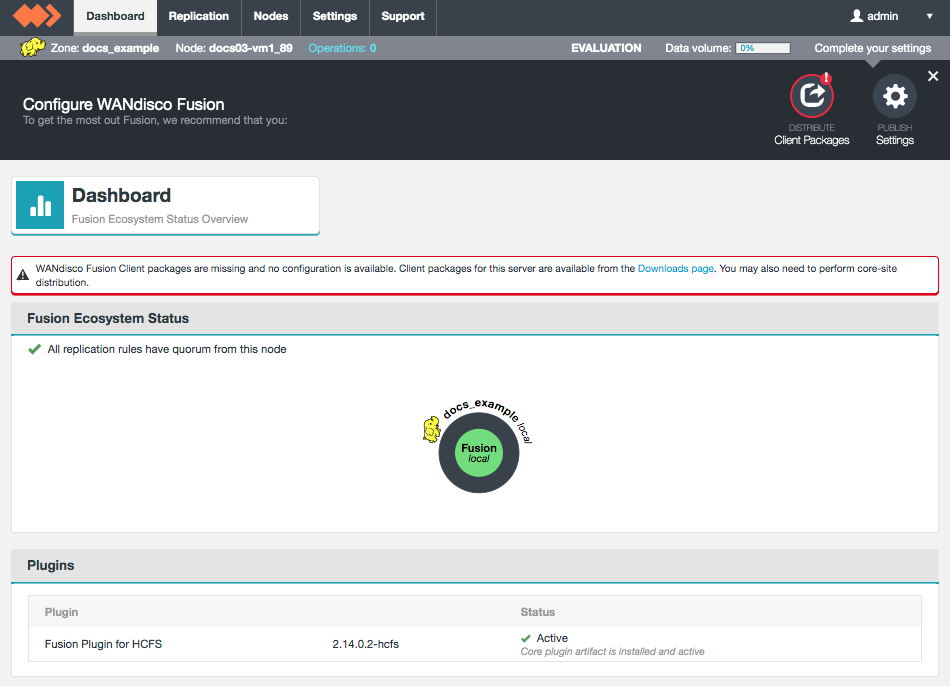Click the Hadoop elephant zone icon

tap(32, 47)
